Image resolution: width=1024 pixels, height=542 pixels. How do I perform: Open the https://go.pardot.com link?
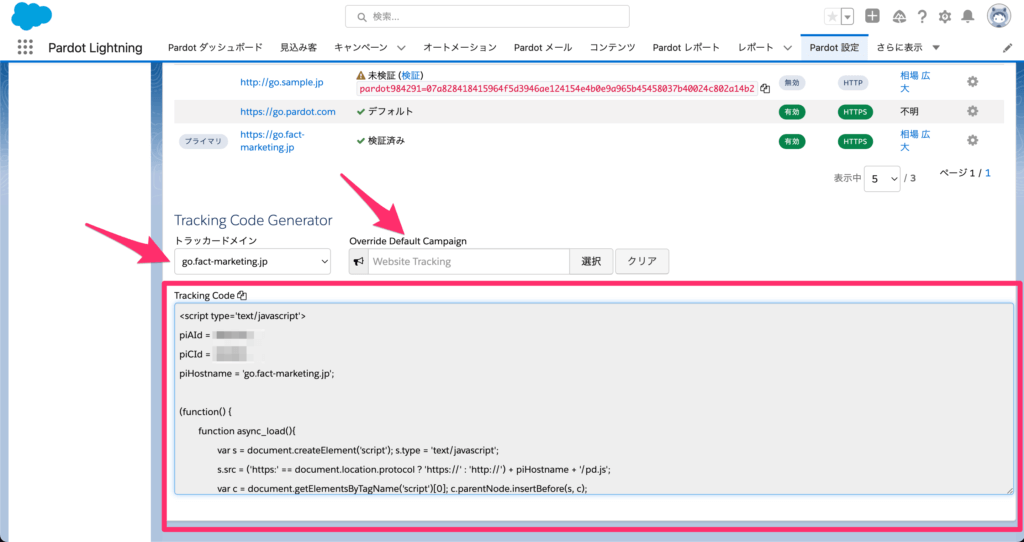point(288,112)
